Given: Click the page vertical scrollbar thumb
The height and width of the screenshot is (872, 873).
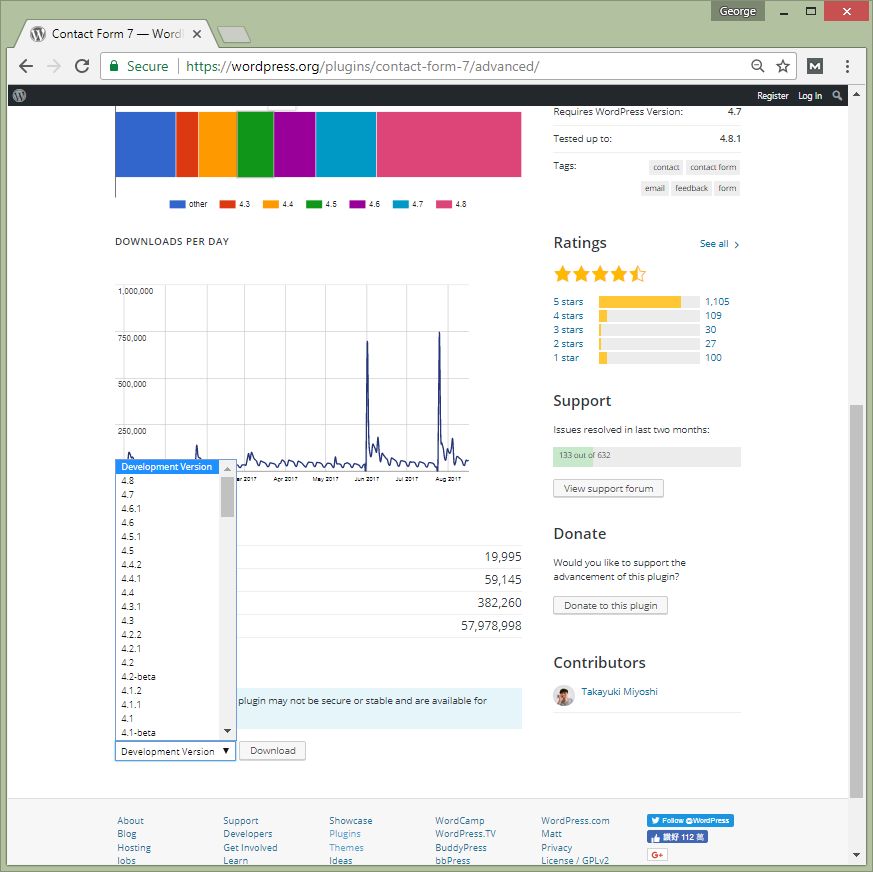Looking at the screenshot, I should [856, 600].
